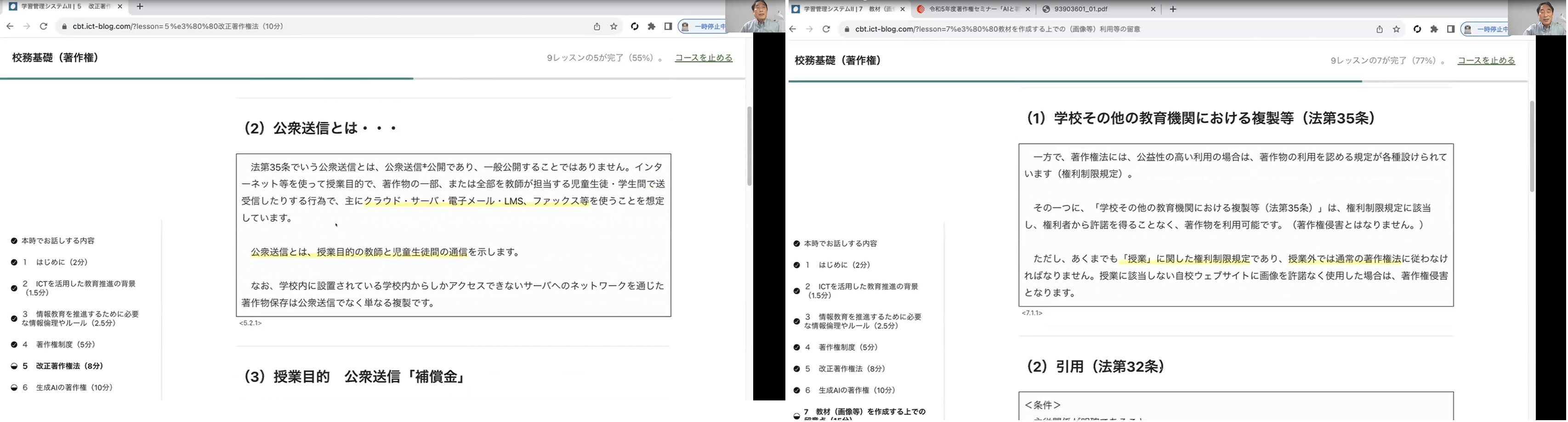Go back in the left browser window
1568x422 pixels.
[x=10, y=26]
